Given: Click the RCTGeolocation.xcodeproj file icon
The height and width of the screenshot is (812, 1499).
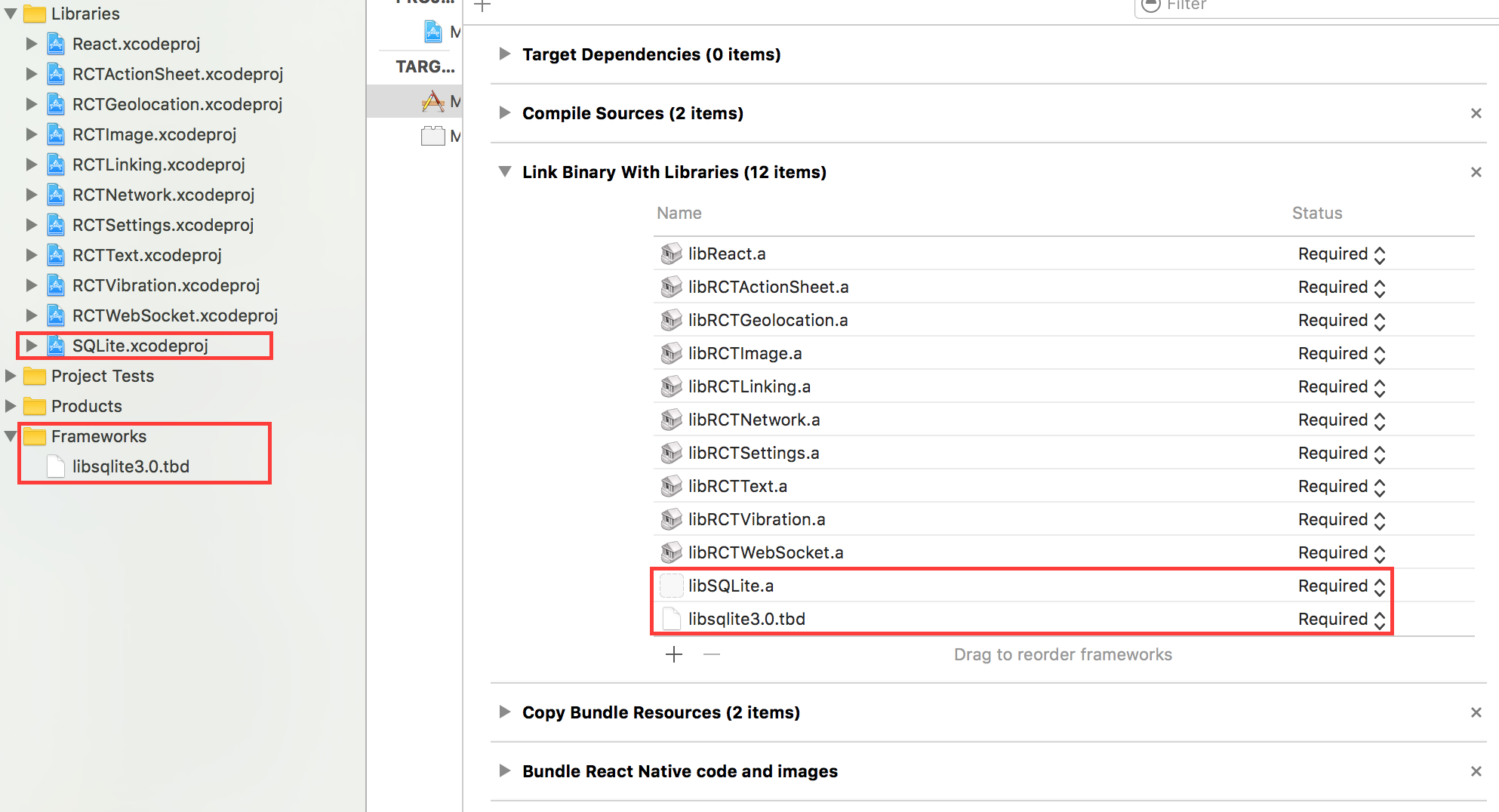Looking at the screenshot, I should (56, 104).
